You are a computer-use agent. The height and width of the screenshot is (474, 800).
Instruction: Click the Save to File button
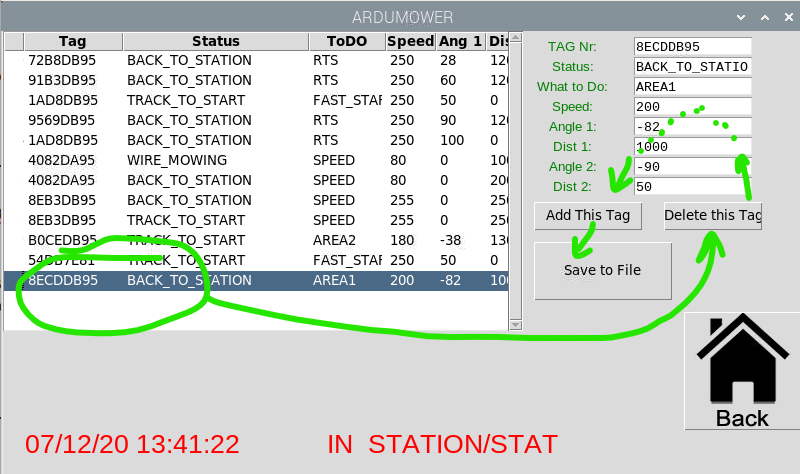(x=603, y=270)
